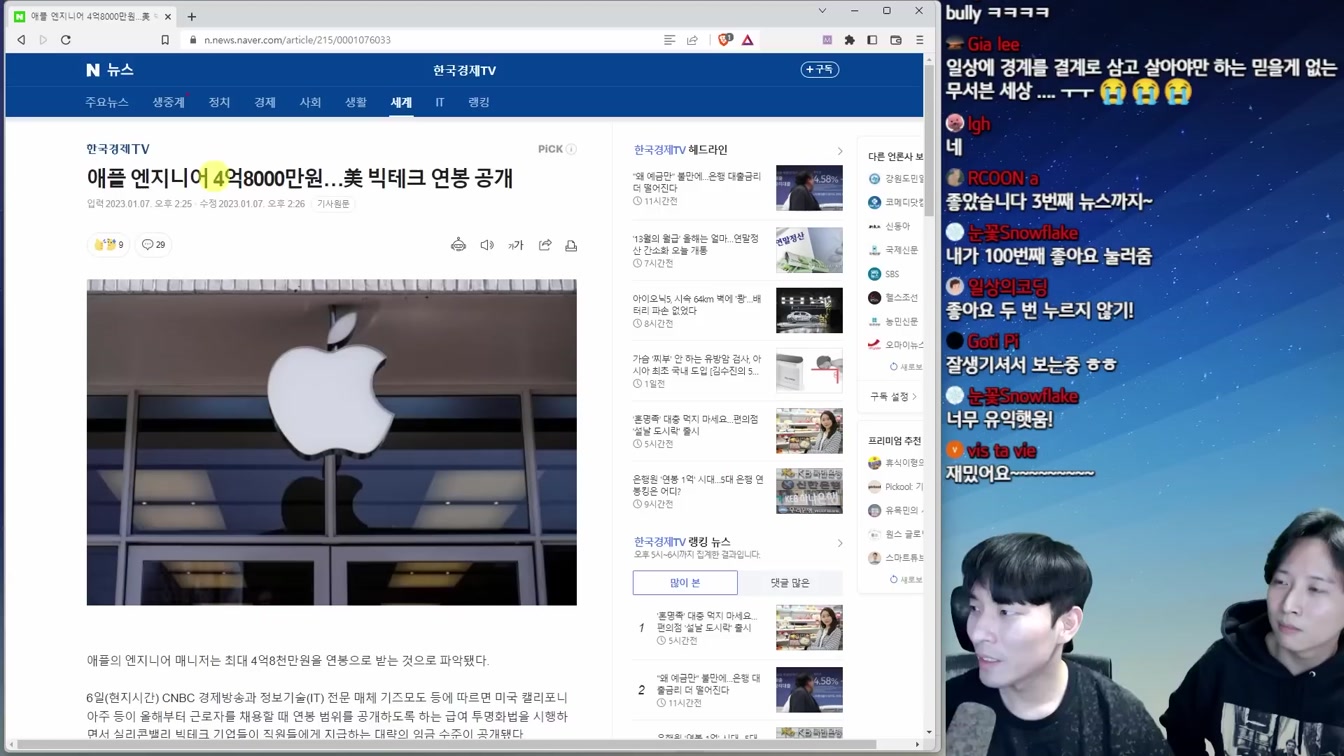Share the article using share icon
The image size is (1344, 756).
(545, 245)
